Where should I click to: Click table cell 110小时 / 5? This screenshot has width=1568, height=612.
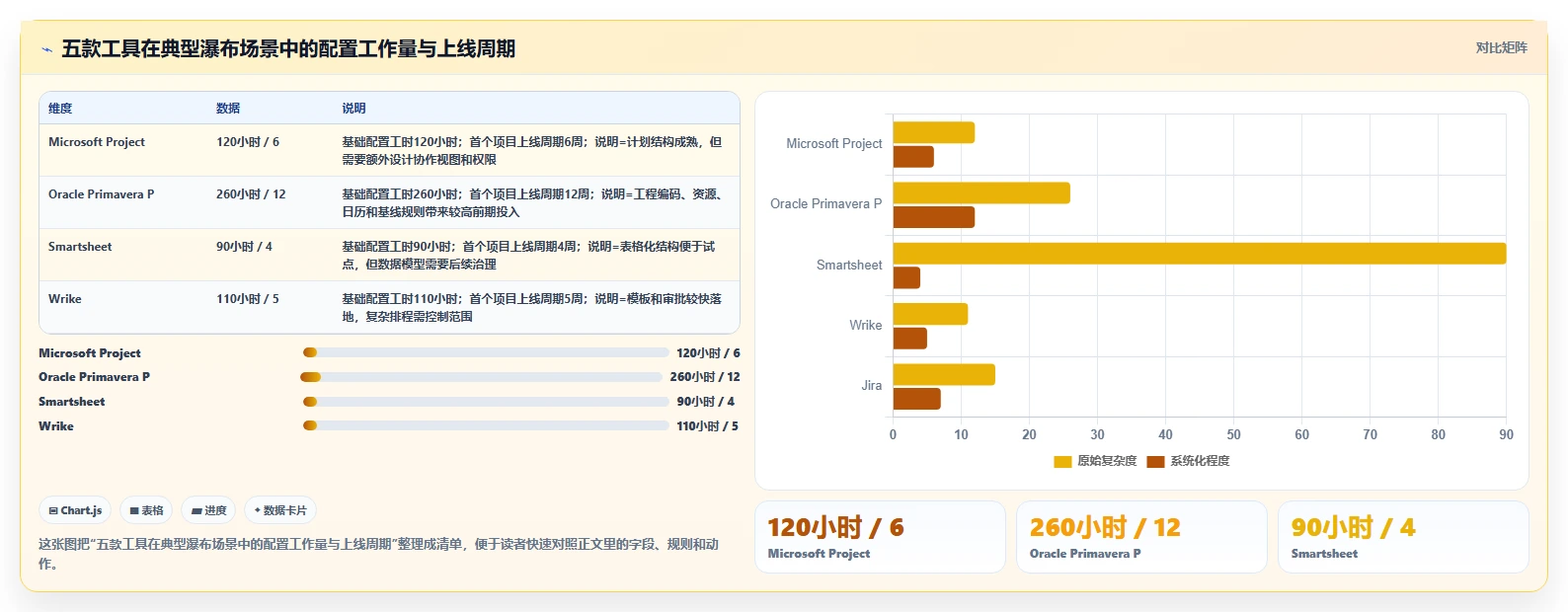(248, 299)
